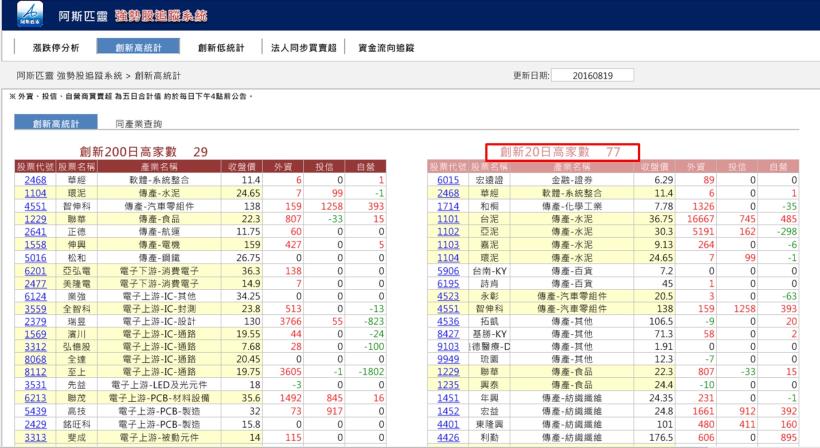
Task: Select the highlighted 創新高統計 tab in top navigation
Action: 138,47
